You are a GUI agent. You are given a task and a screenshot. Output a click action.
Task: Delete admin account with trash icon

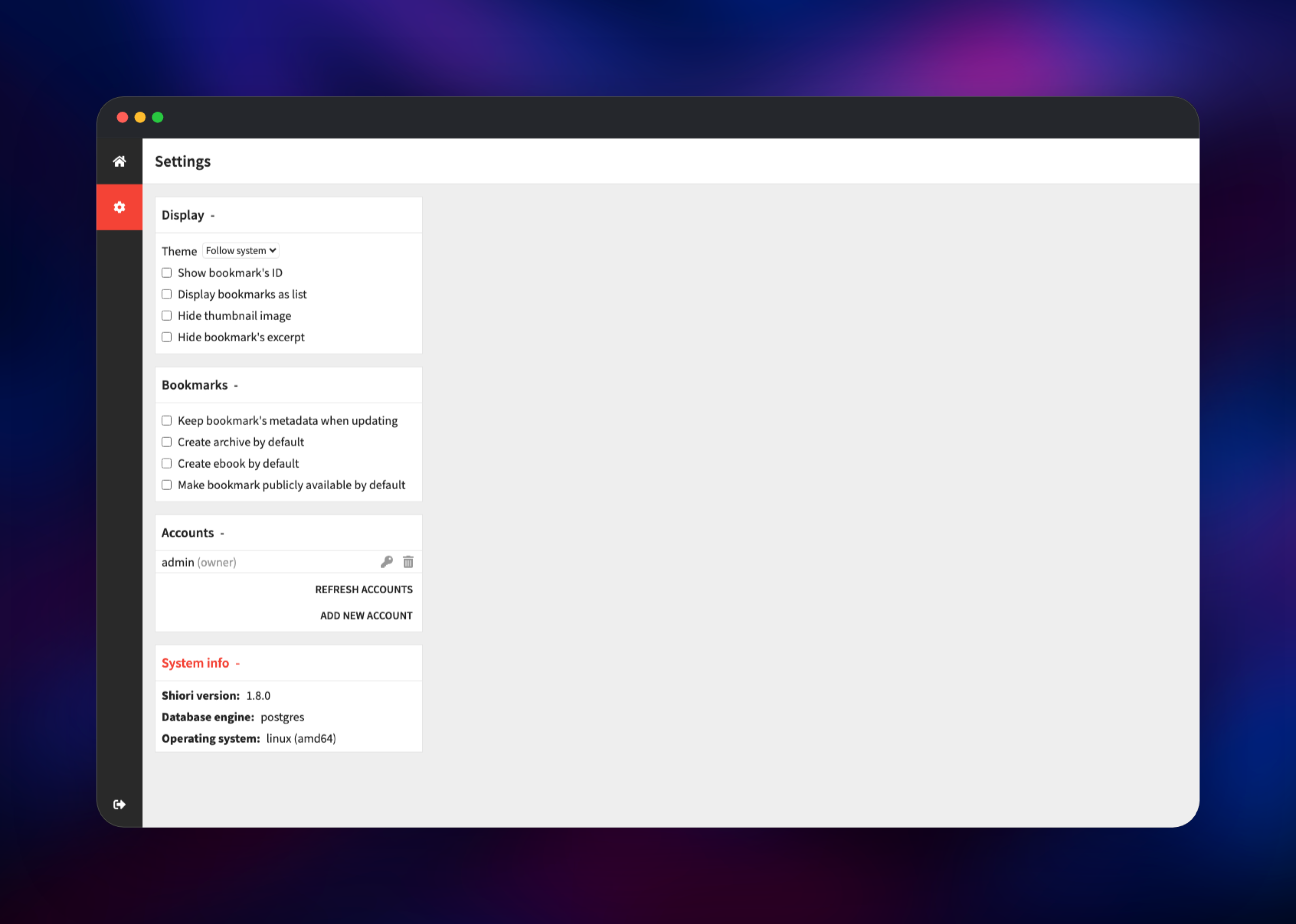click(408, 562)
